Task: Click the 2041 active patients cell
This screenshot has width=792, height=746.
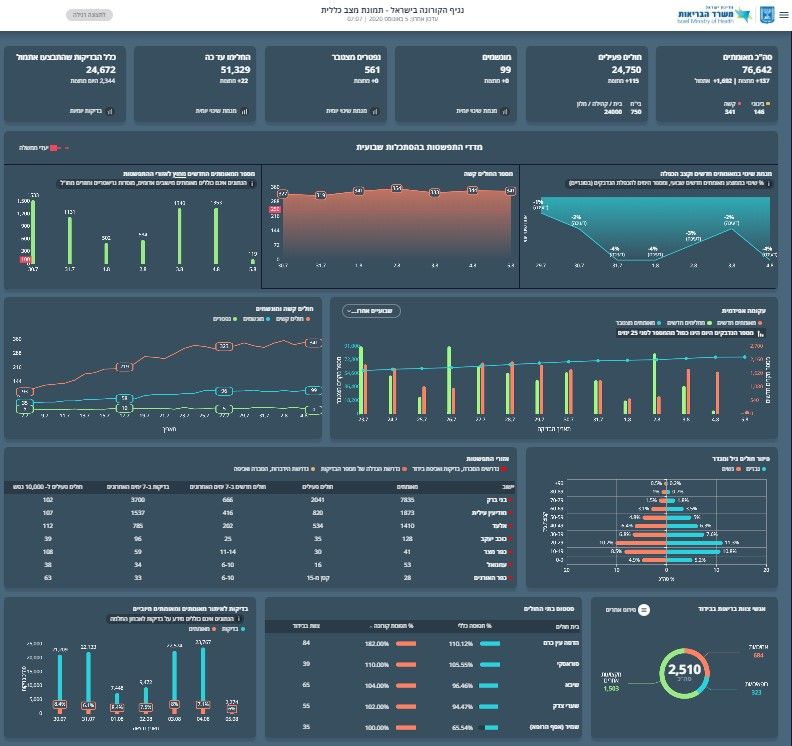Action: click(317, 500)
